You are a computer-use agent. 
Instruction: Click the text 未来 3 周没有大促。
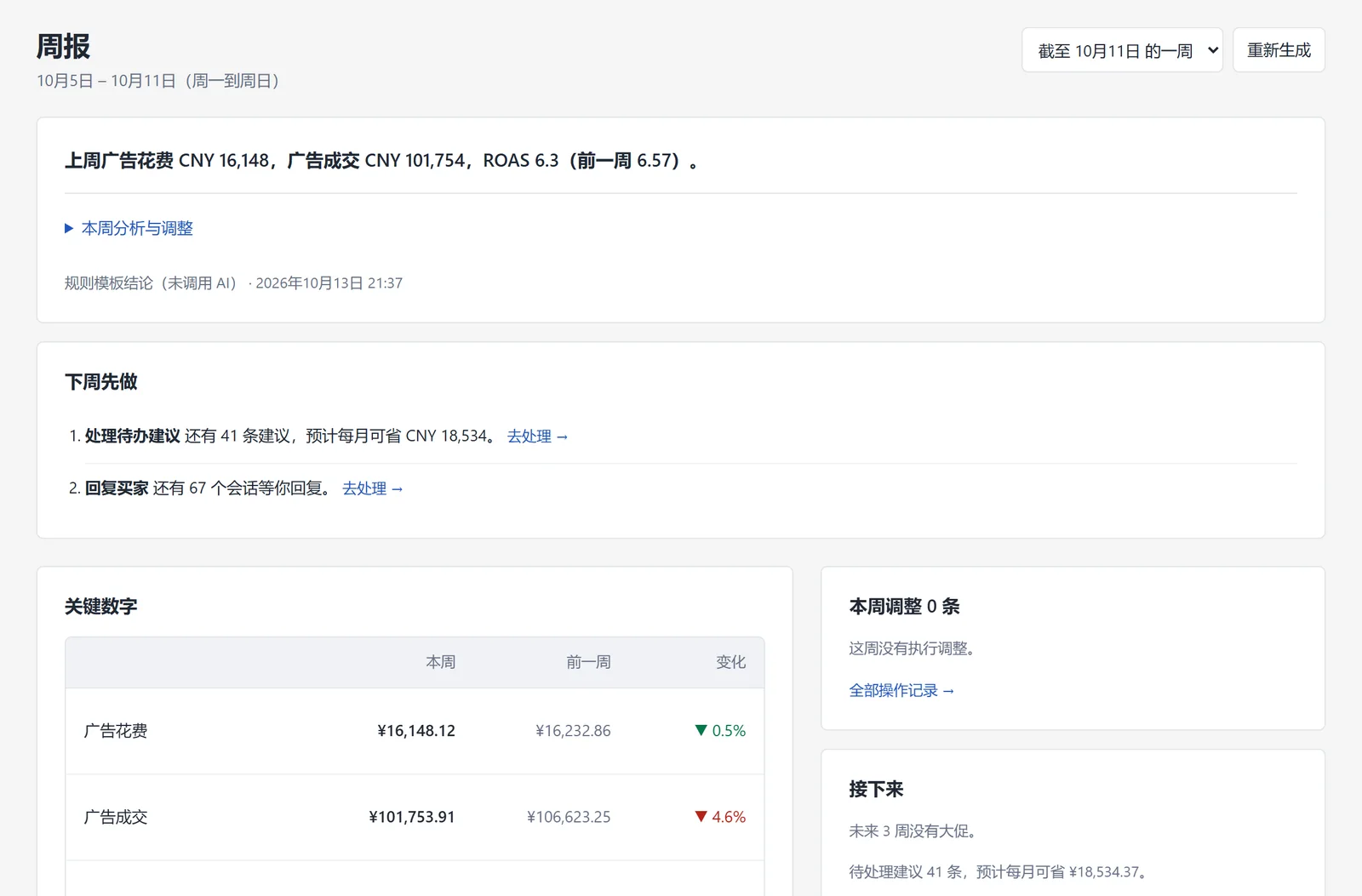tap(913, 831)
